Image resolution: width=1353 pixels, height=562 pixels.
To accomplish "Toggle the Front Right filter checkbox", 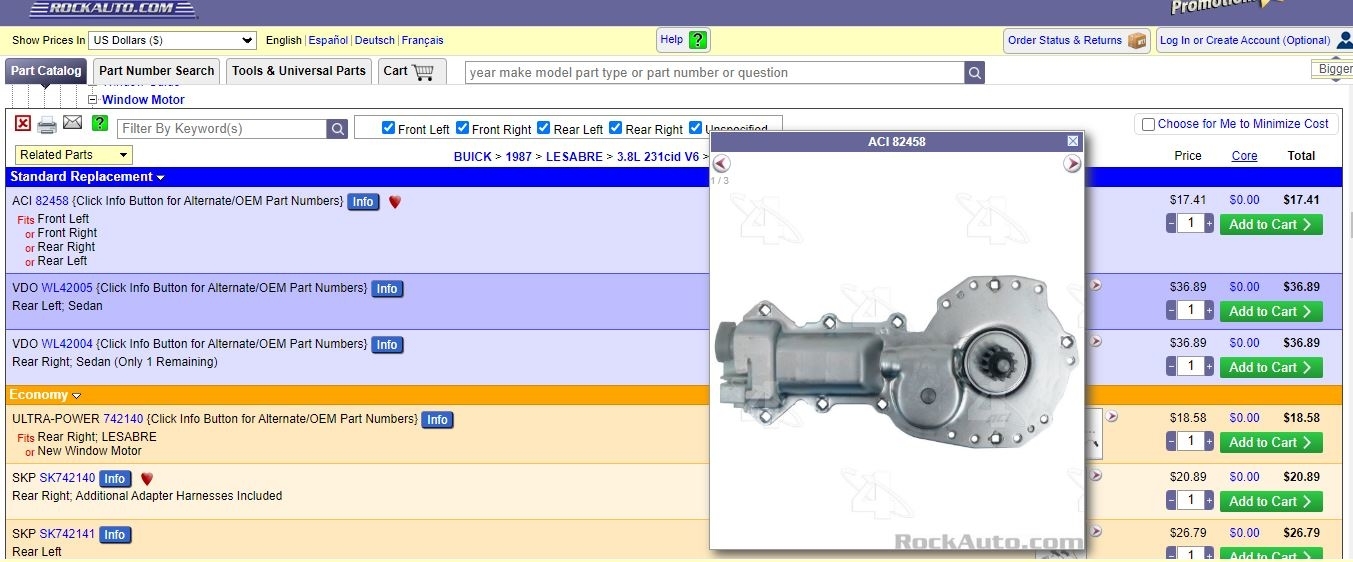I will tap(462, 128).
